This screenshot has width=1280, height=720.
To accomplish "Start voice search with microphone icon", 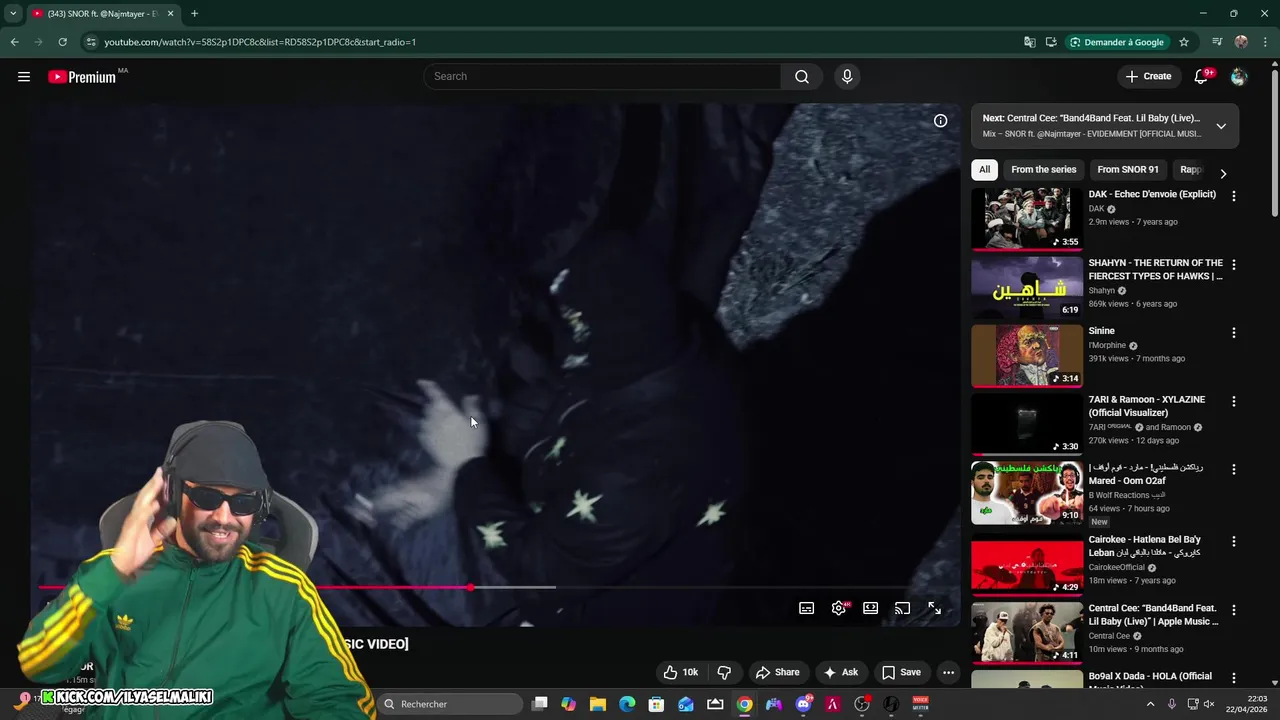I will pyautogui.click(x=847, y=77).
